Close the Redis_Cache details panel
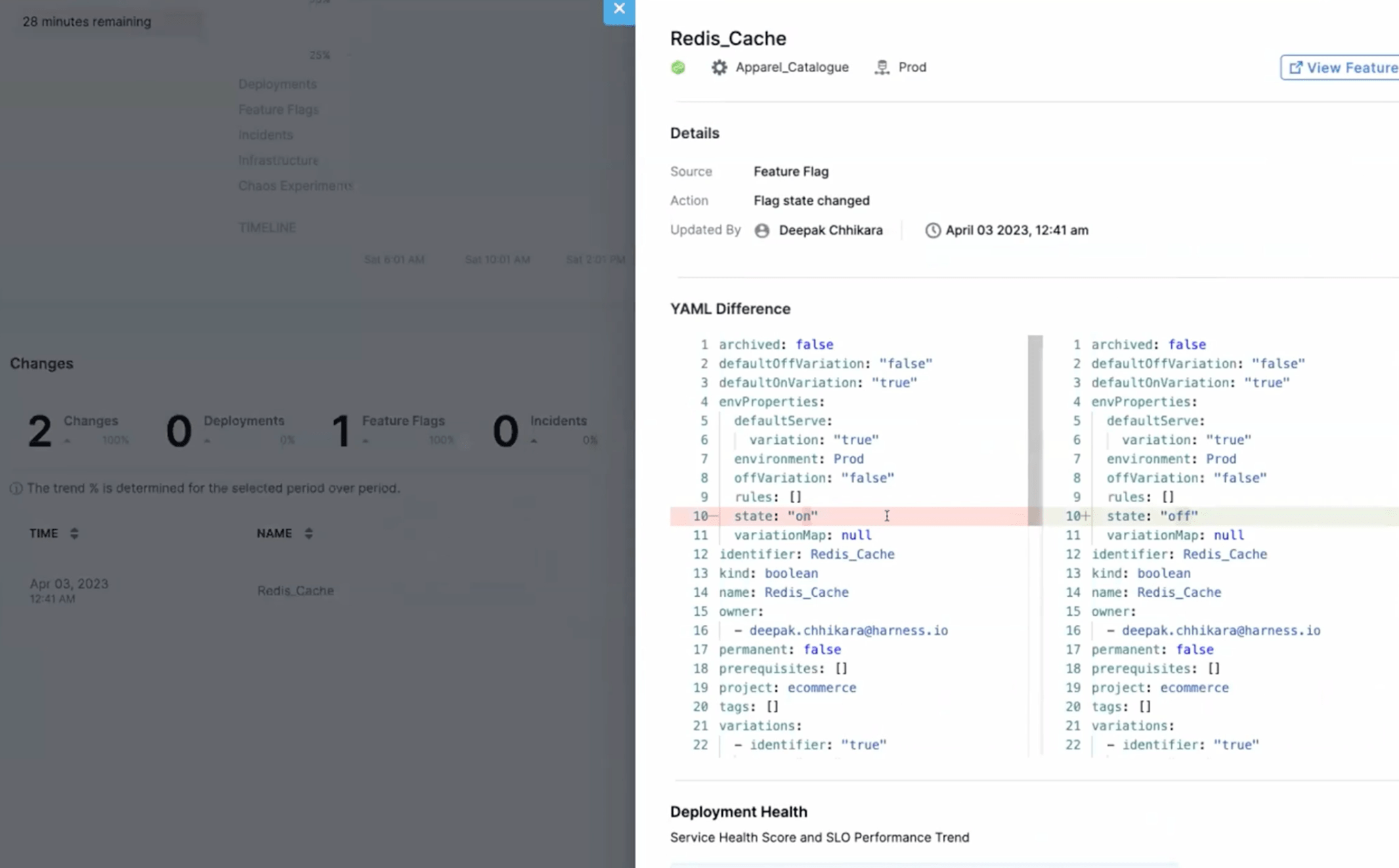The image size is (1399, 868). (x=618, y=9)
